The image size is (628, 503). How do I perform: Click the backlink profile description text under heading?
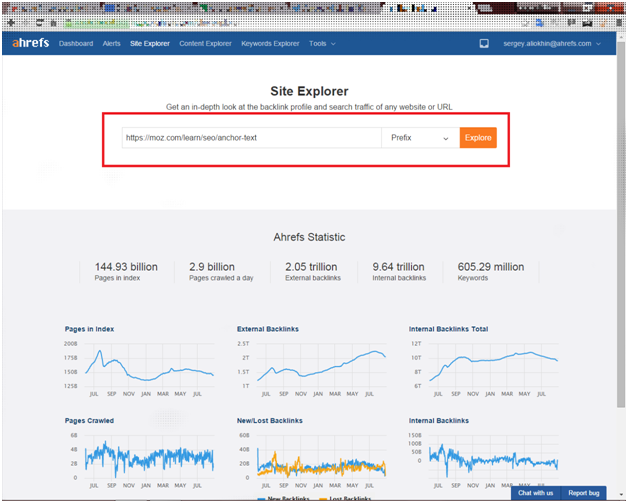[309, 107]
